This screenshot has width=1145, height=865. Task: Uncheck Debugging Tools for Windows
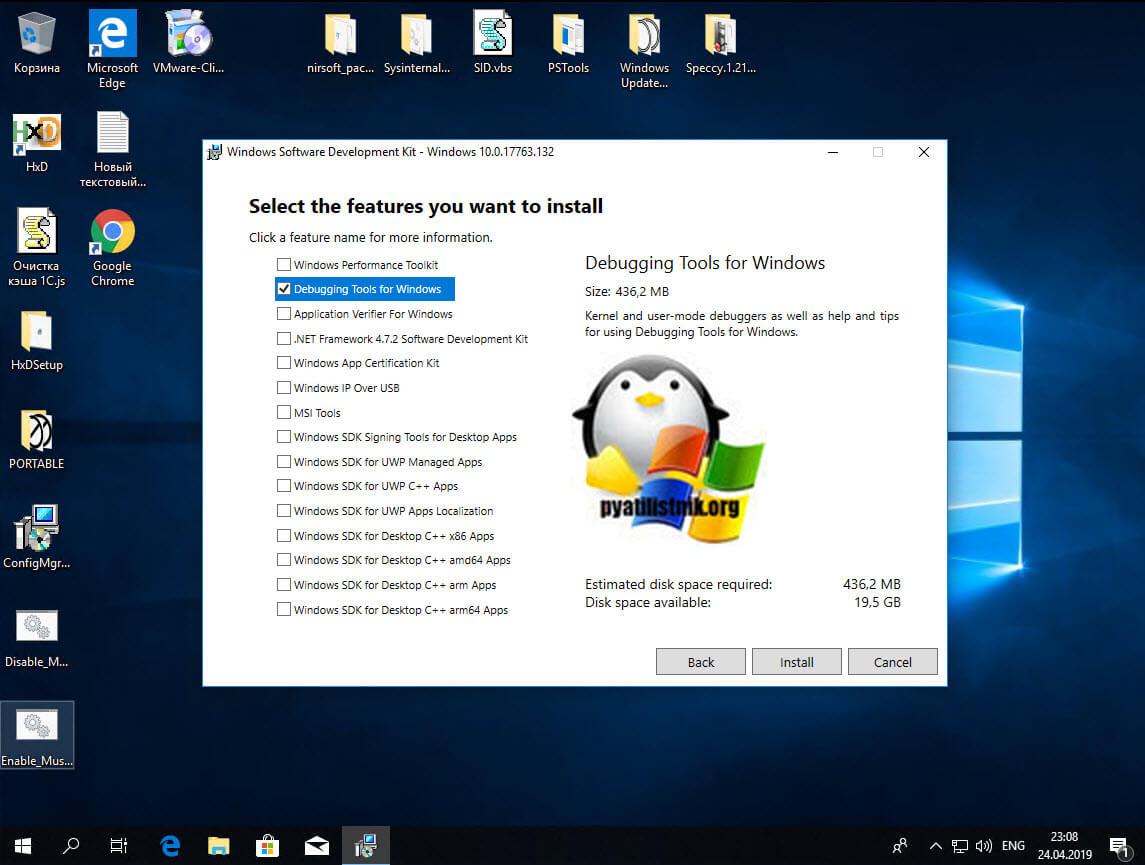pos(284,289)
